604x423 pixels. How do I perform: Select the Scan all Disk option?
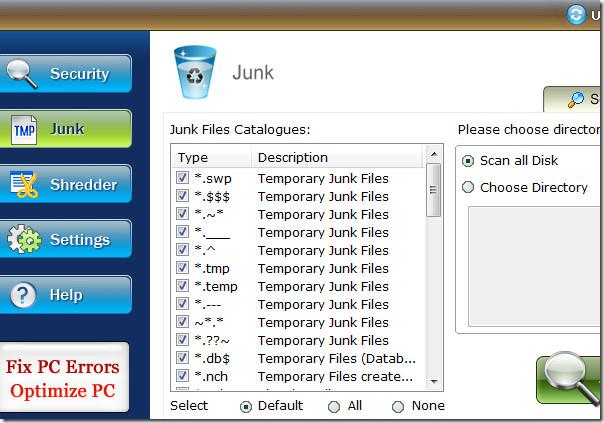tap(467, 161)
